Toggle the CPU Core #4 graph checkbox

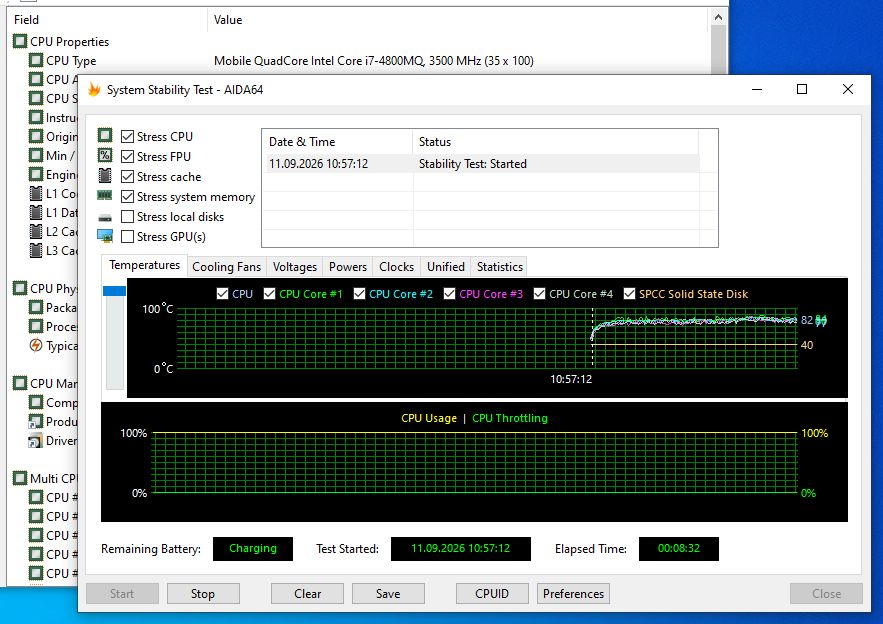539,294
